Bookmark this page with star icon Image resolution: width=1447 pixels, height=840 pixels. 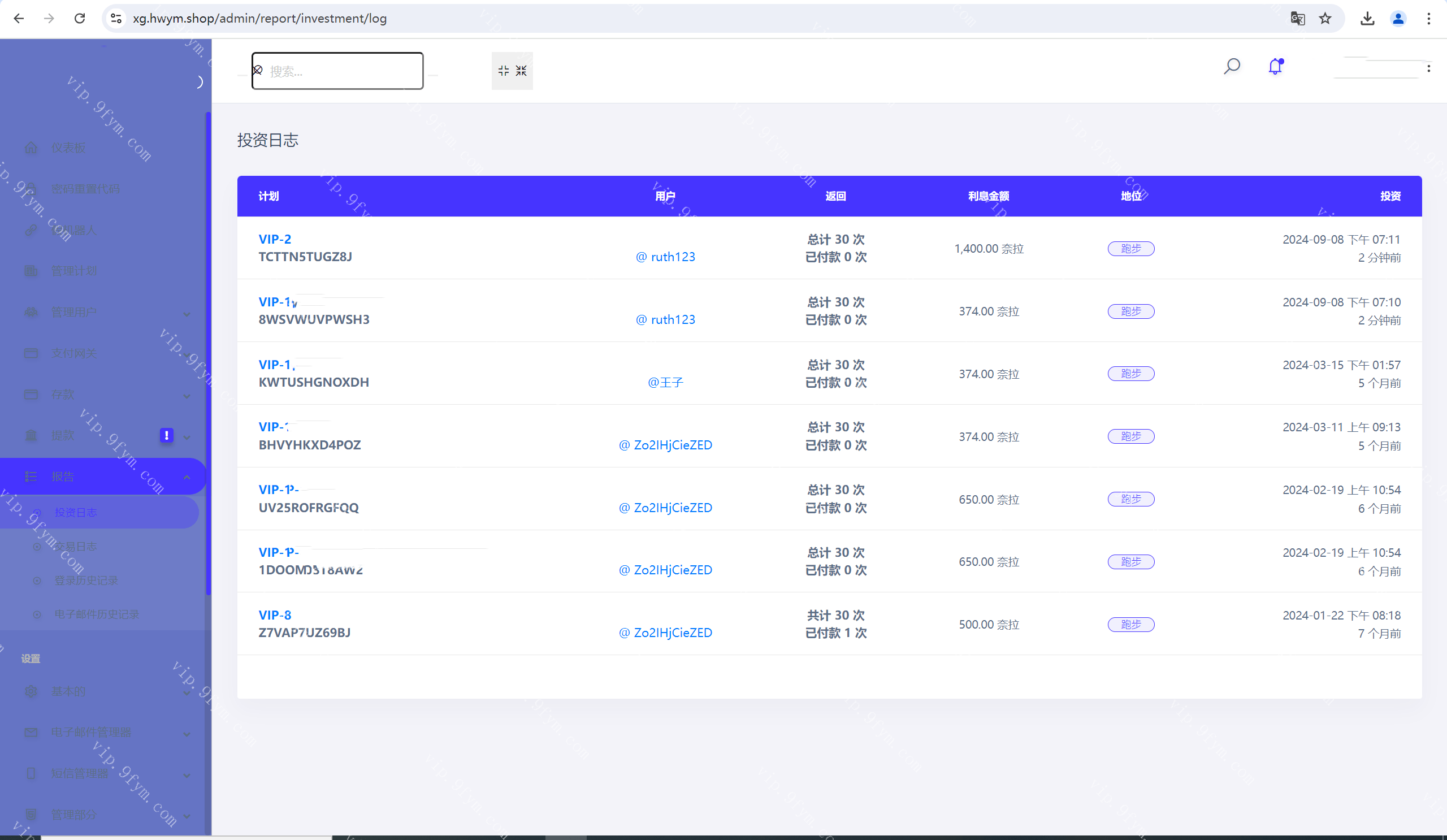point(1325,19)
